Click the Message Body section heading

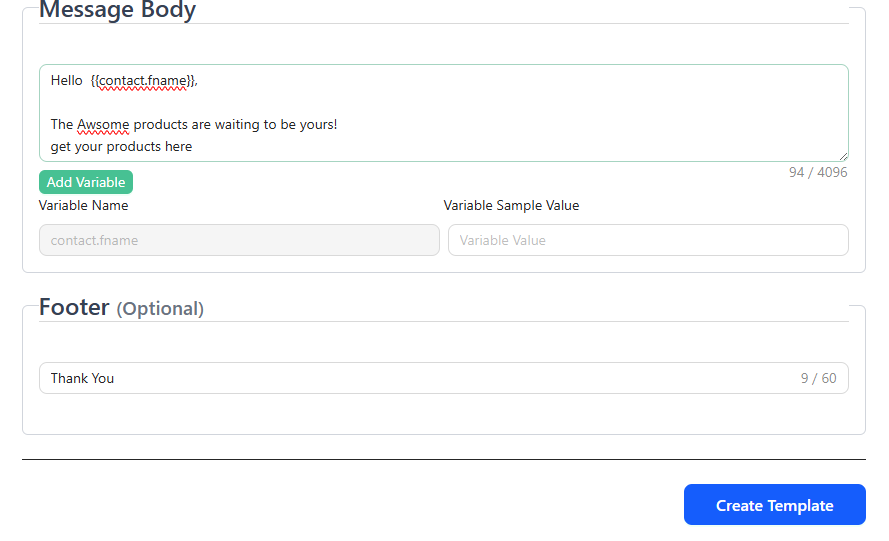pos(117,11)
